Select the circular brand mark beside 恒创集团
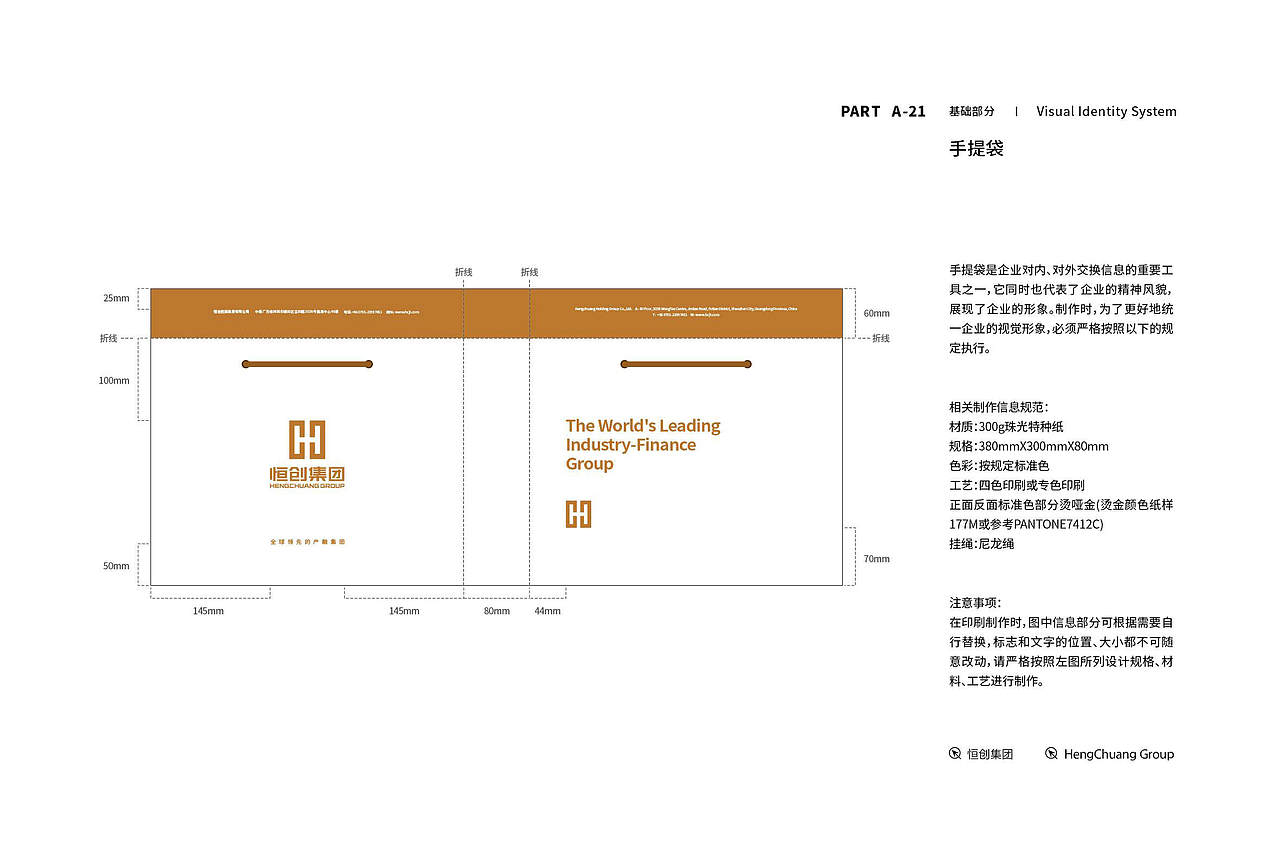1280x854 pixels. pyautogui.click(x=955, y=754)
